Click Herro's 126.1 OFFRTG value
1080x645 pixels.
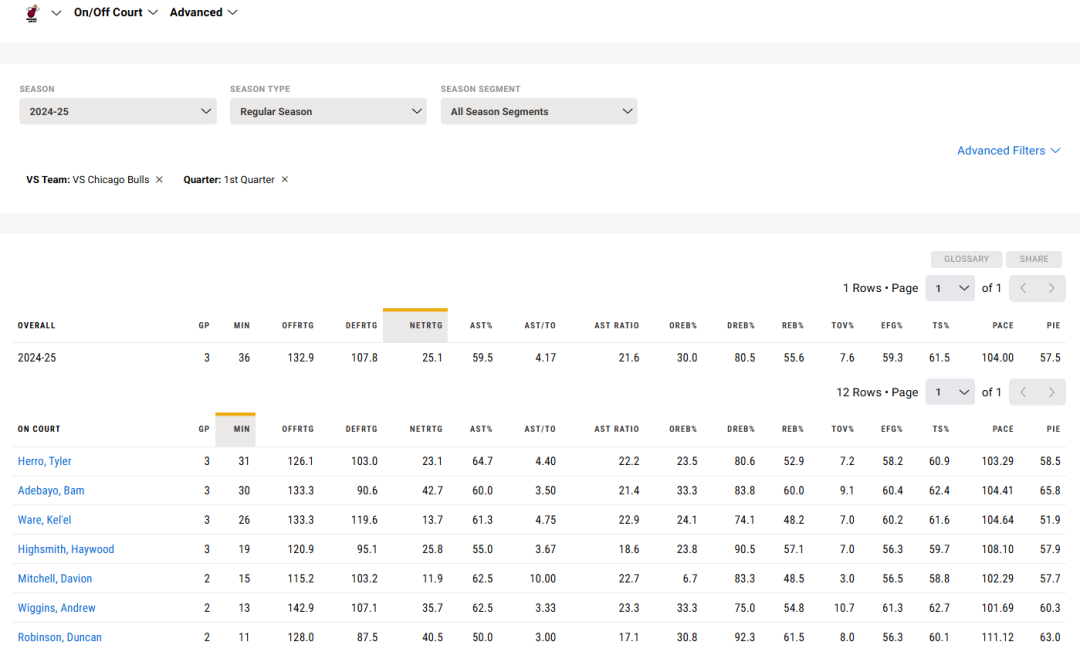click(300, 461)
